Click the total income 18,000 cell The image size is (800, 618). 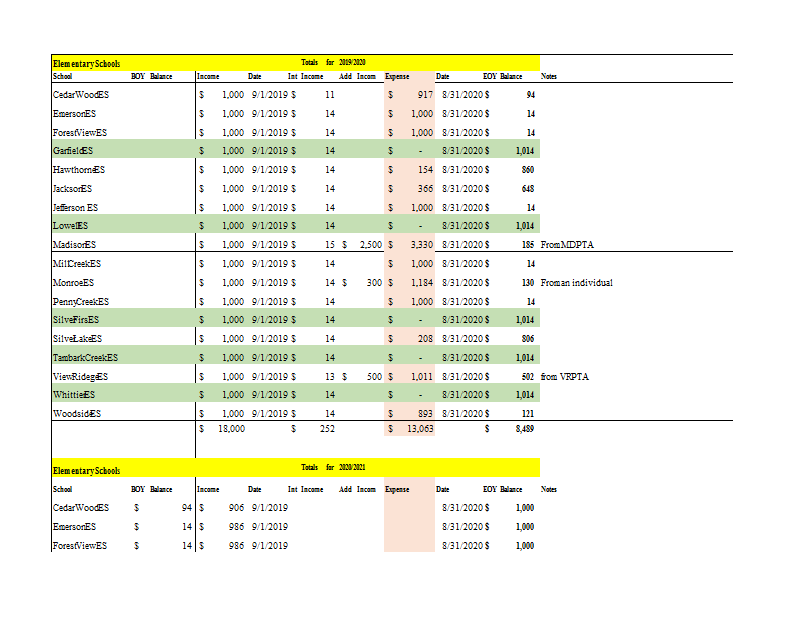click(231, 429)
